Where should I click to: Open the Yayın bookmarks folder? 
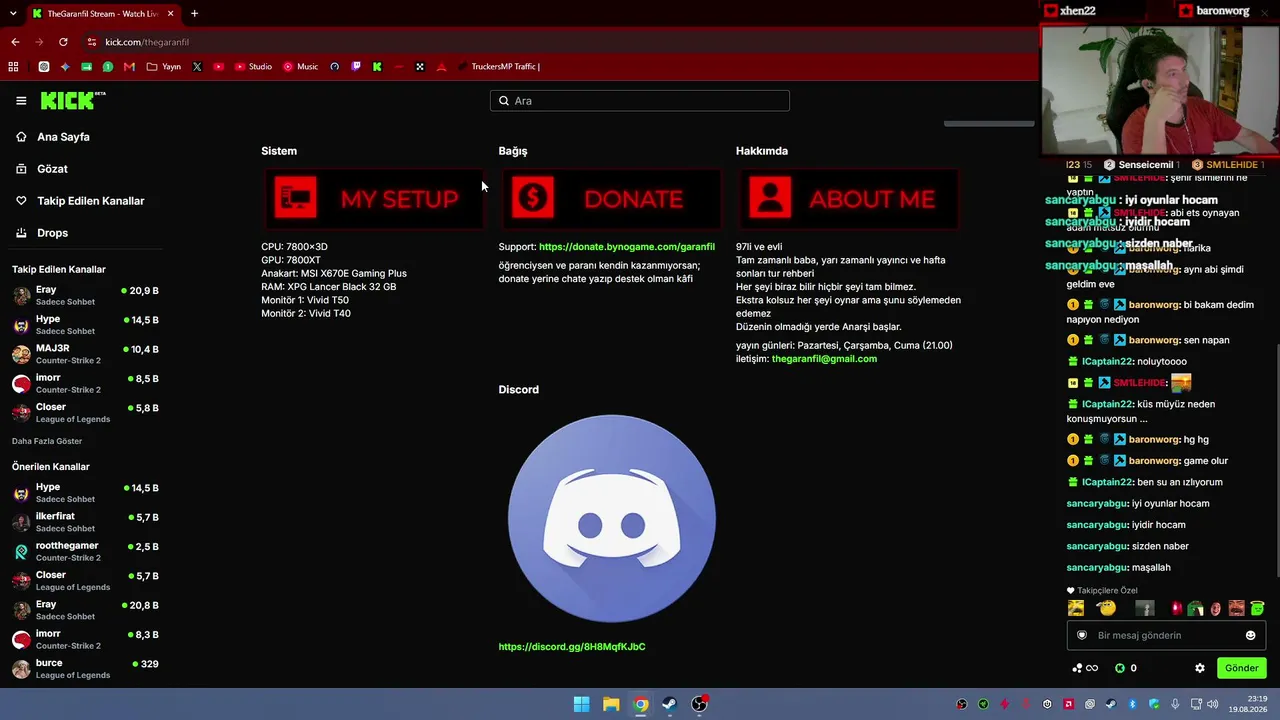(164, 67)
